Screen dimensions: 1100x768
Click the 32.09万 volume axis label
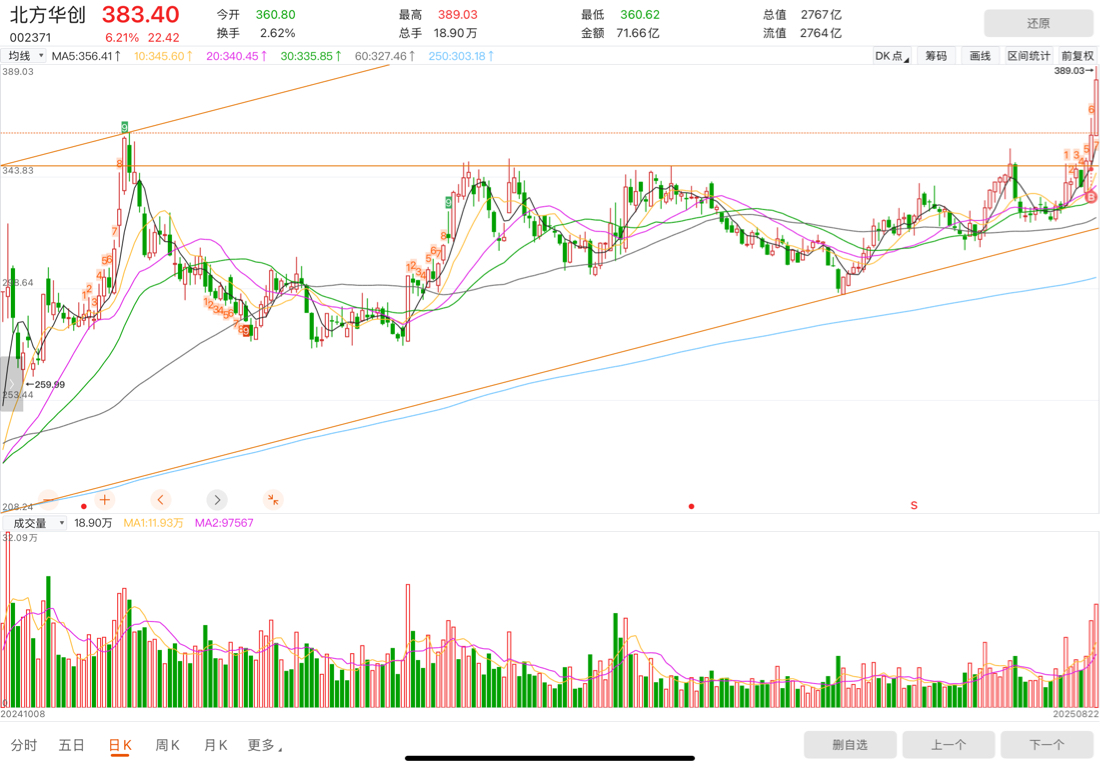point(20,538)
